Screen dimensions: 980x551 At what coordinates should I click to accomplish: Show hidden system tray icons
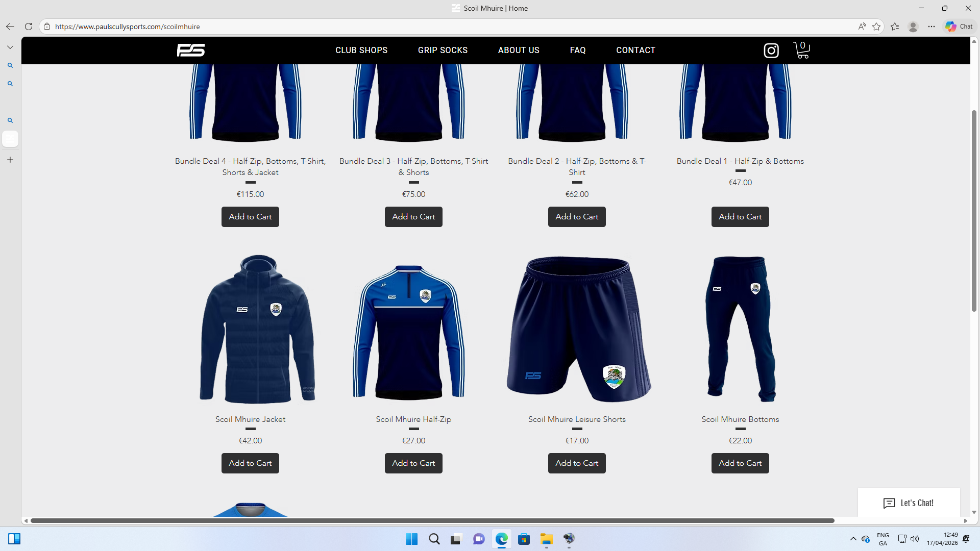[x=853, y=539]
